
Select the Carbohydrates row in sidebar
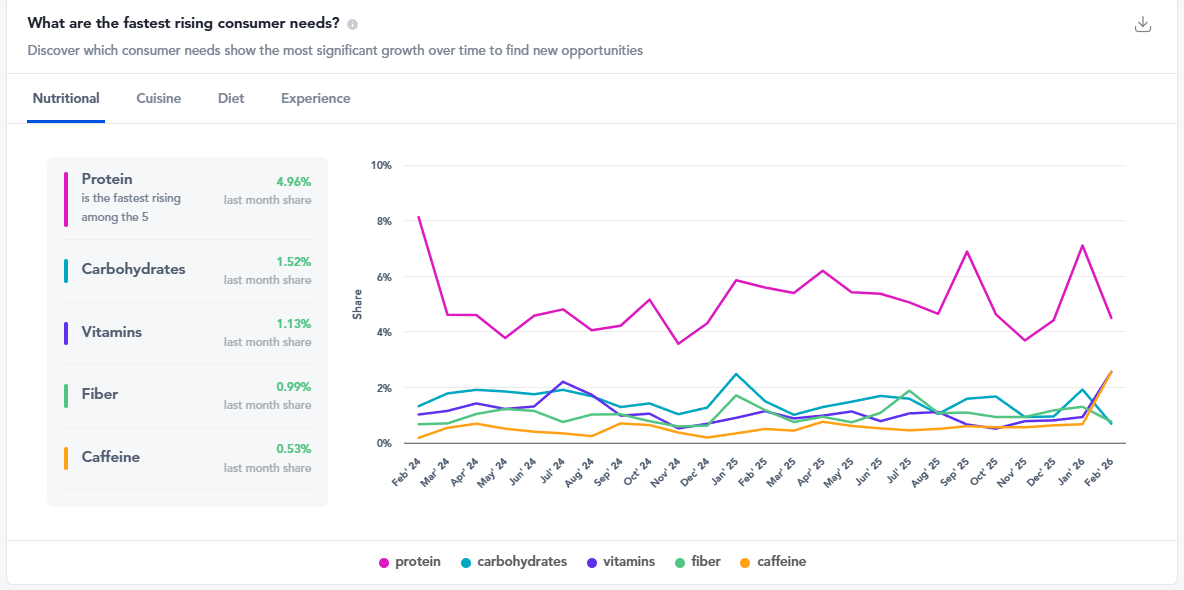[x=187, y=270]
